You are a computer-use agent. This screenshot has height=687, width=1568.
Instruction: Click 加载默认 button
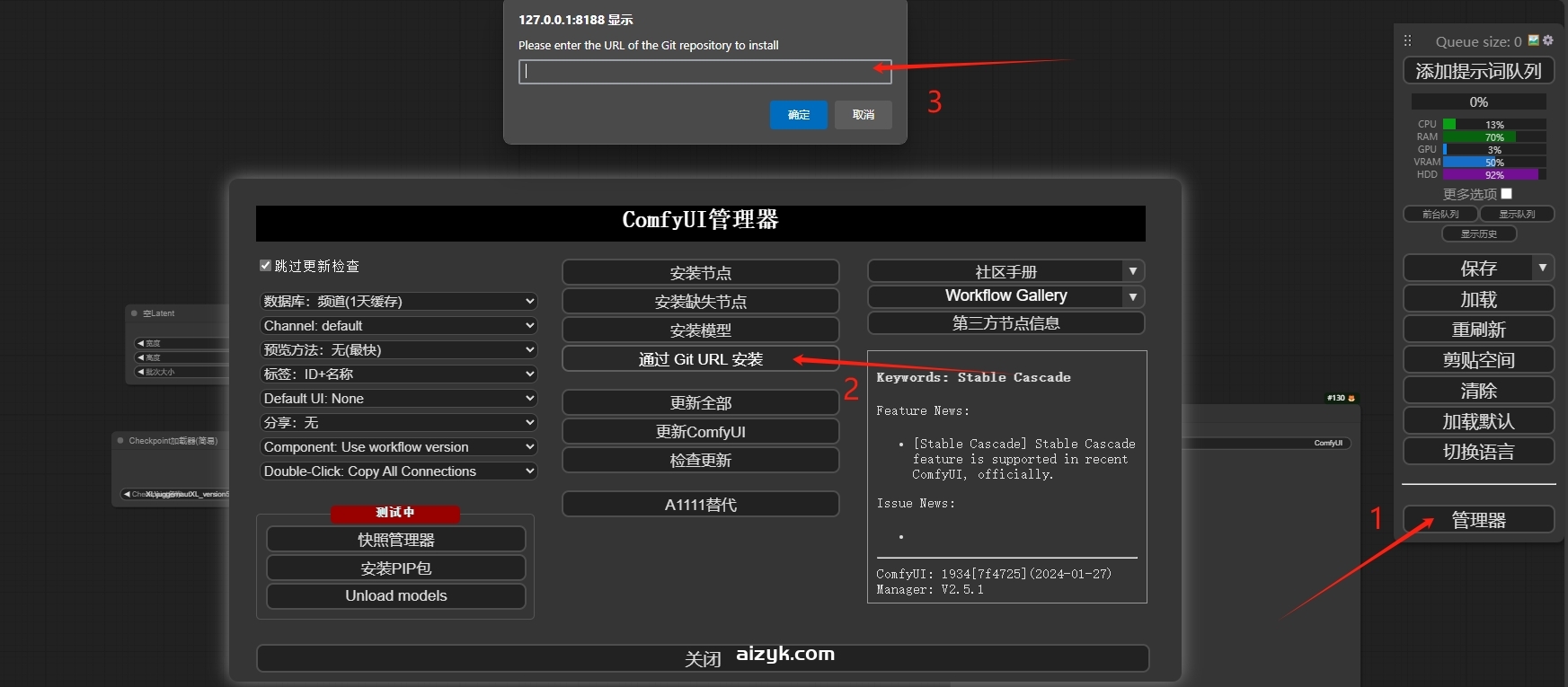[1479, 420]
